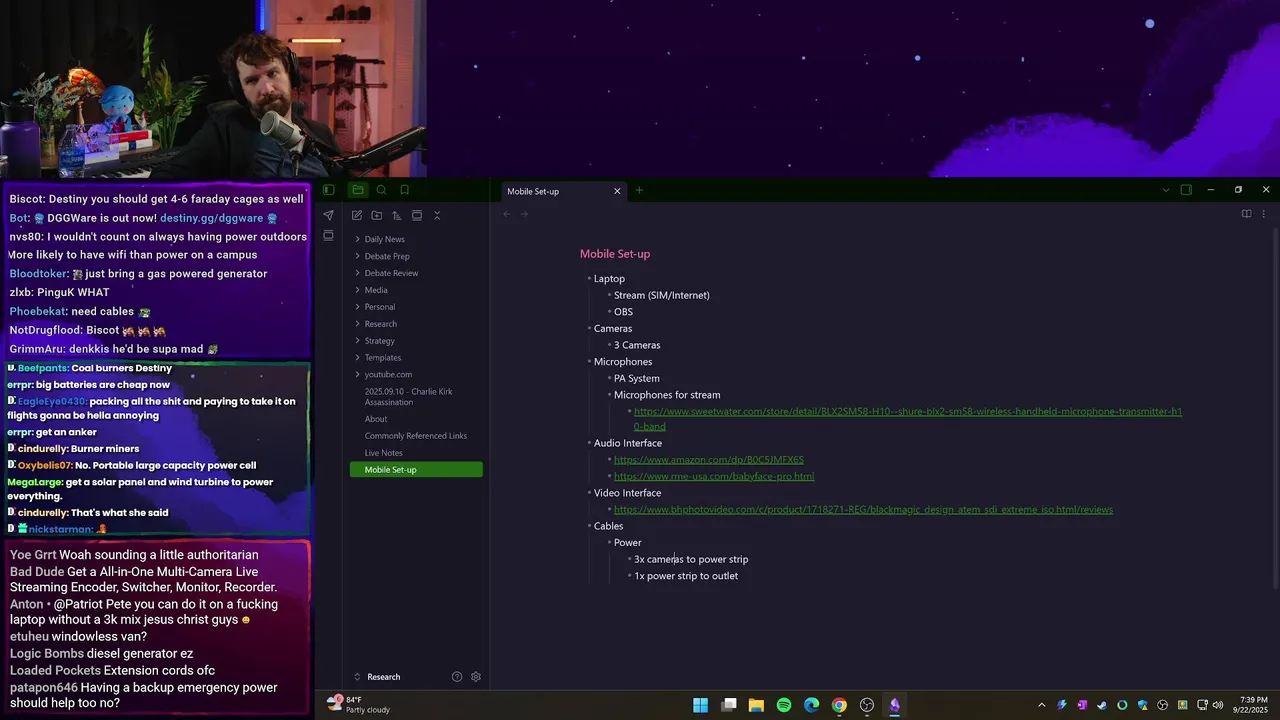Click the 'Video Interface' bullet
This screenshot has height=720, width=1280.
click(x=627, y=493)
